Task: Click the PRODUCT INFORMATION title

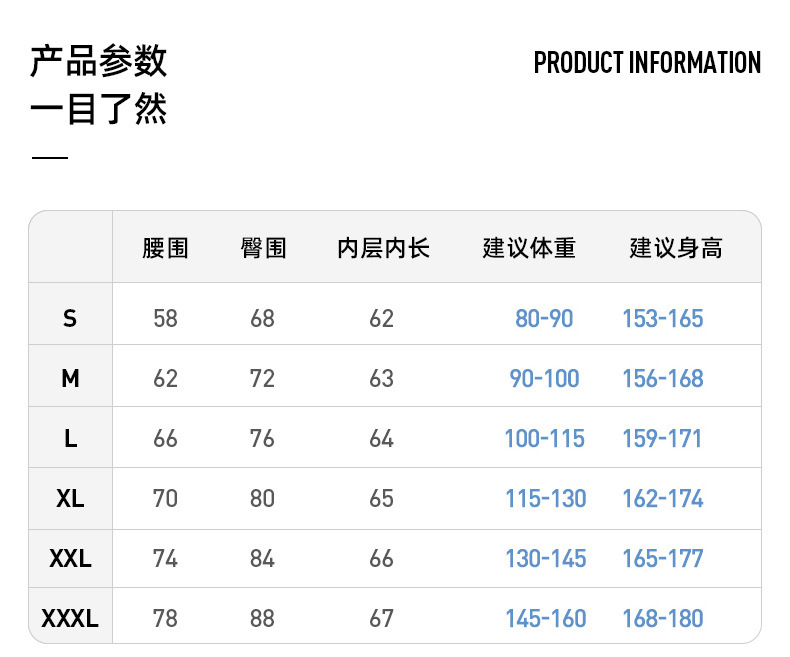Action: point(647,63)
